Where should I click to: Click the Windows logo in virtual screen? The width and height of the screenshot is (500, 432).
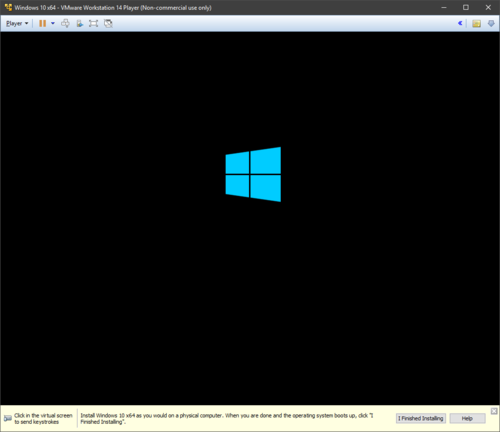coord(253,174)
